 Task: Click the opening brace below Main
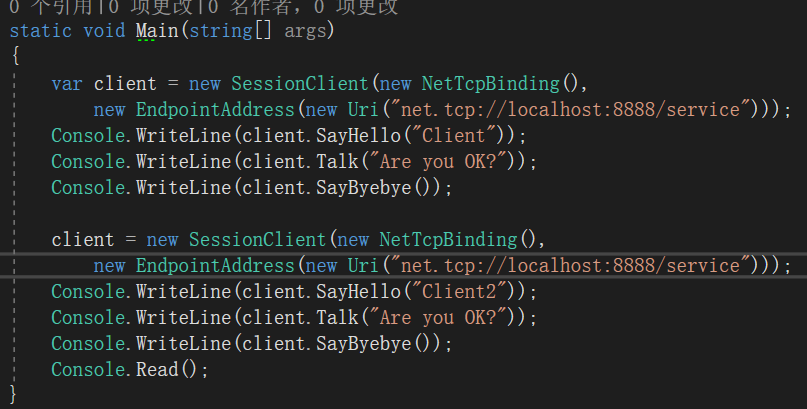(15, 56)
